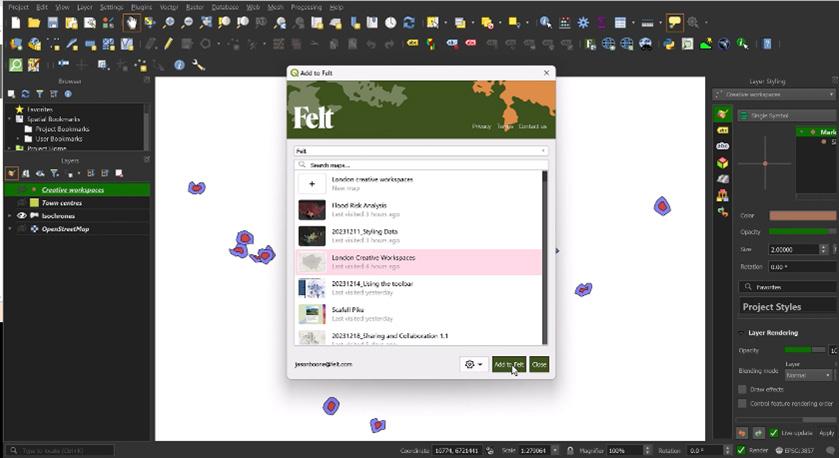Open the Python console icon
Viewport: 839px width, 458px height.
point(669,44)
